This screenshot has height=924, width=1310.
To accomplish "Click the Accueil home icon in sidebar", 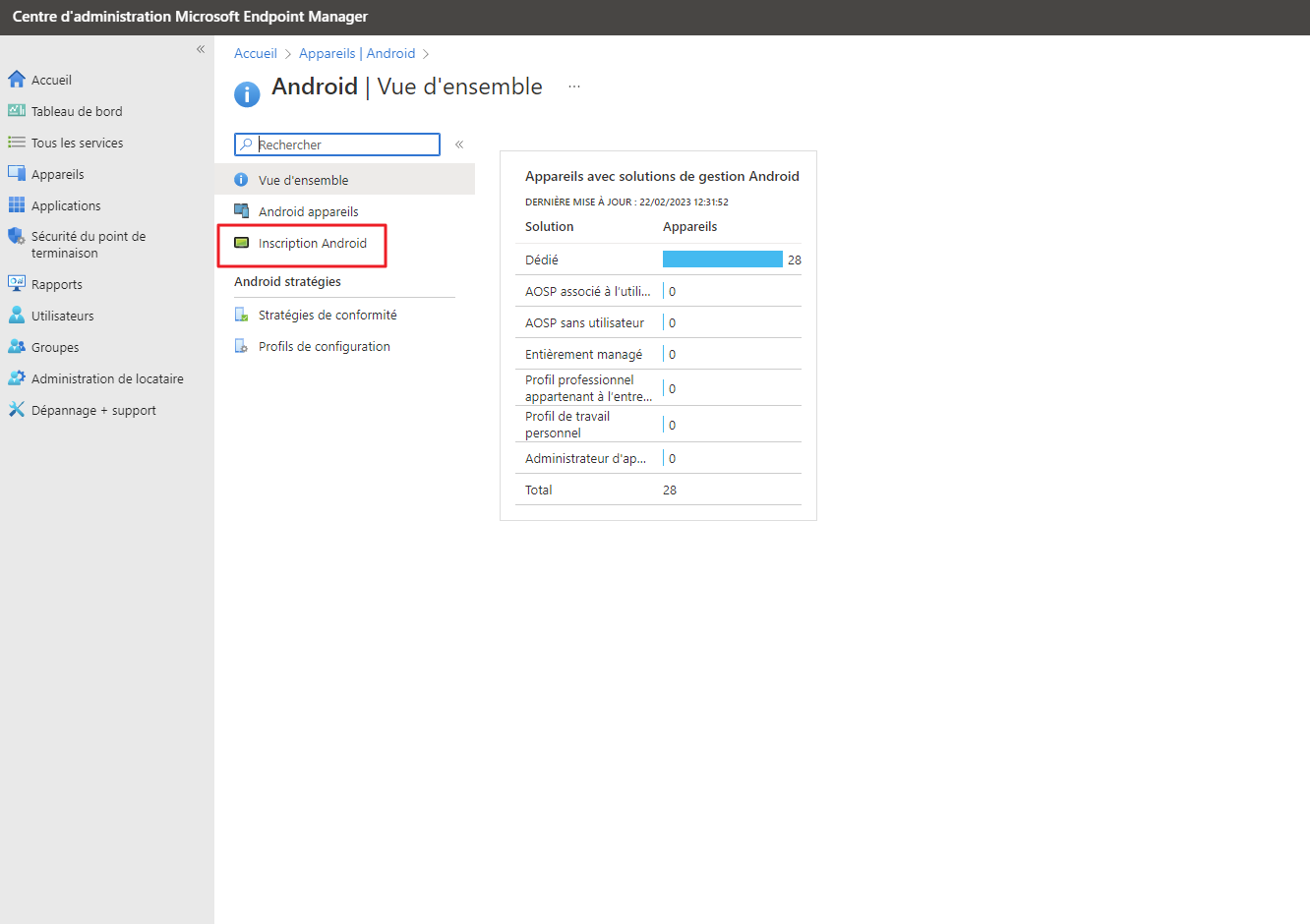I will tap(17, 80).
